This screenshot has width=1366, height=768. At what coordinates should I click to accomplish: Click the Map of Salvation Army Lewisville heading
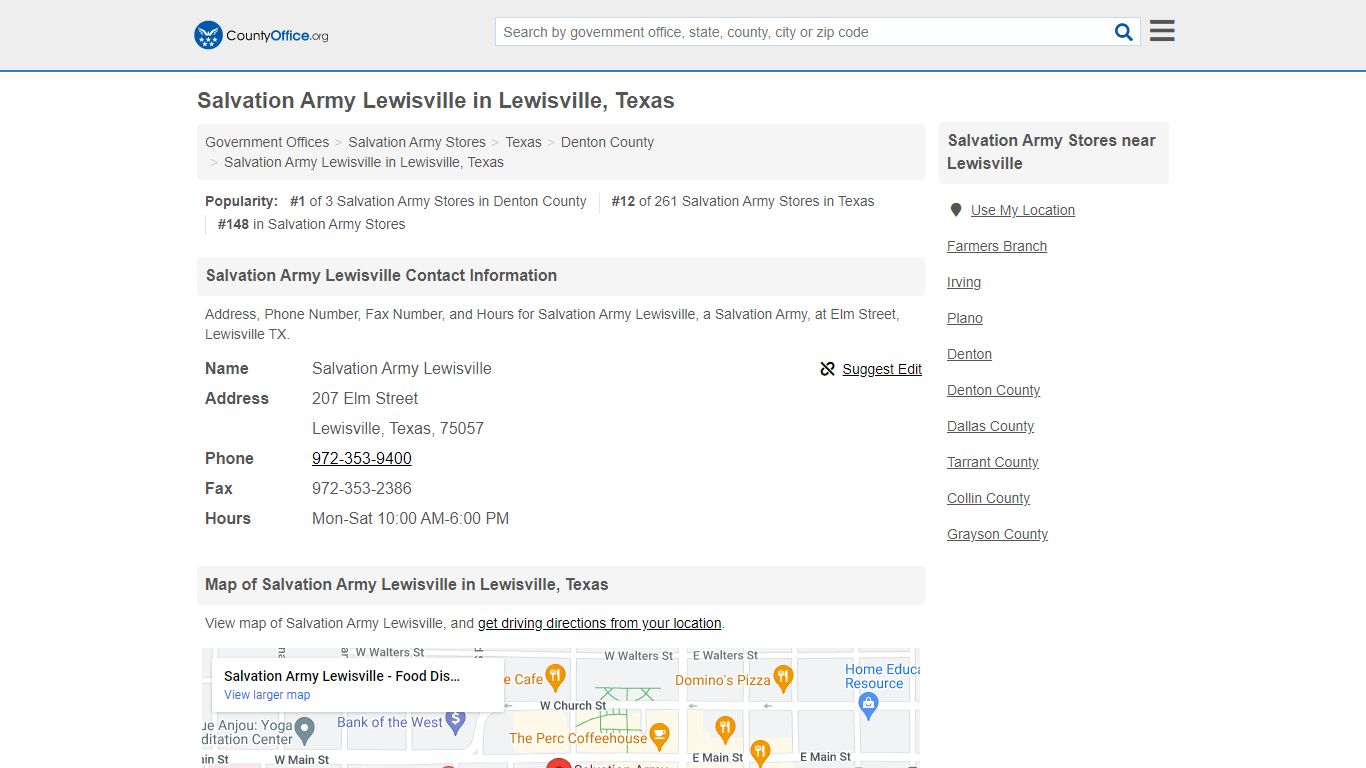[x=407, y=584]
